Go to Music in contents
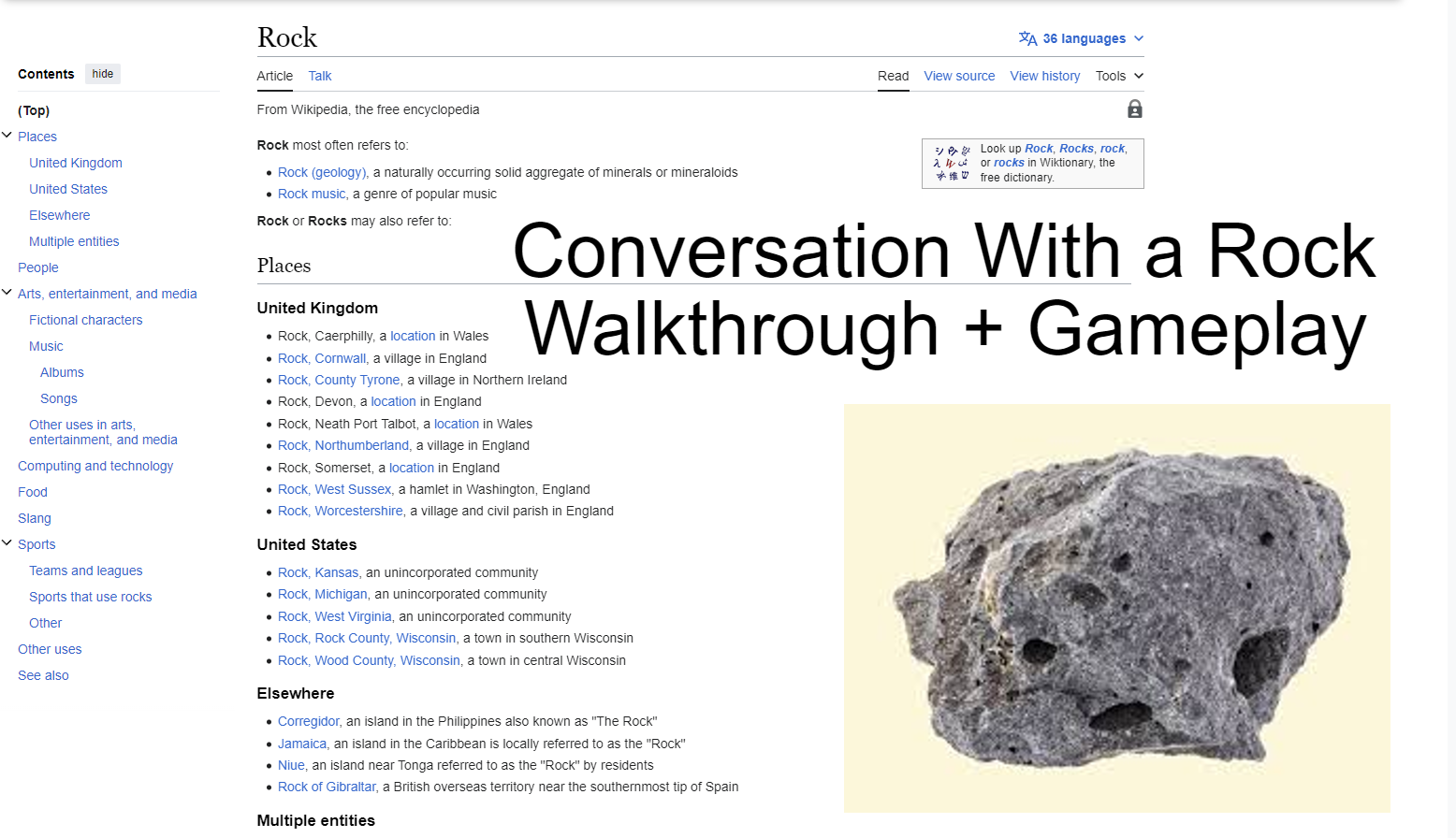The height and width of the screenshot is (838, 1456). [x=46, y=346]
